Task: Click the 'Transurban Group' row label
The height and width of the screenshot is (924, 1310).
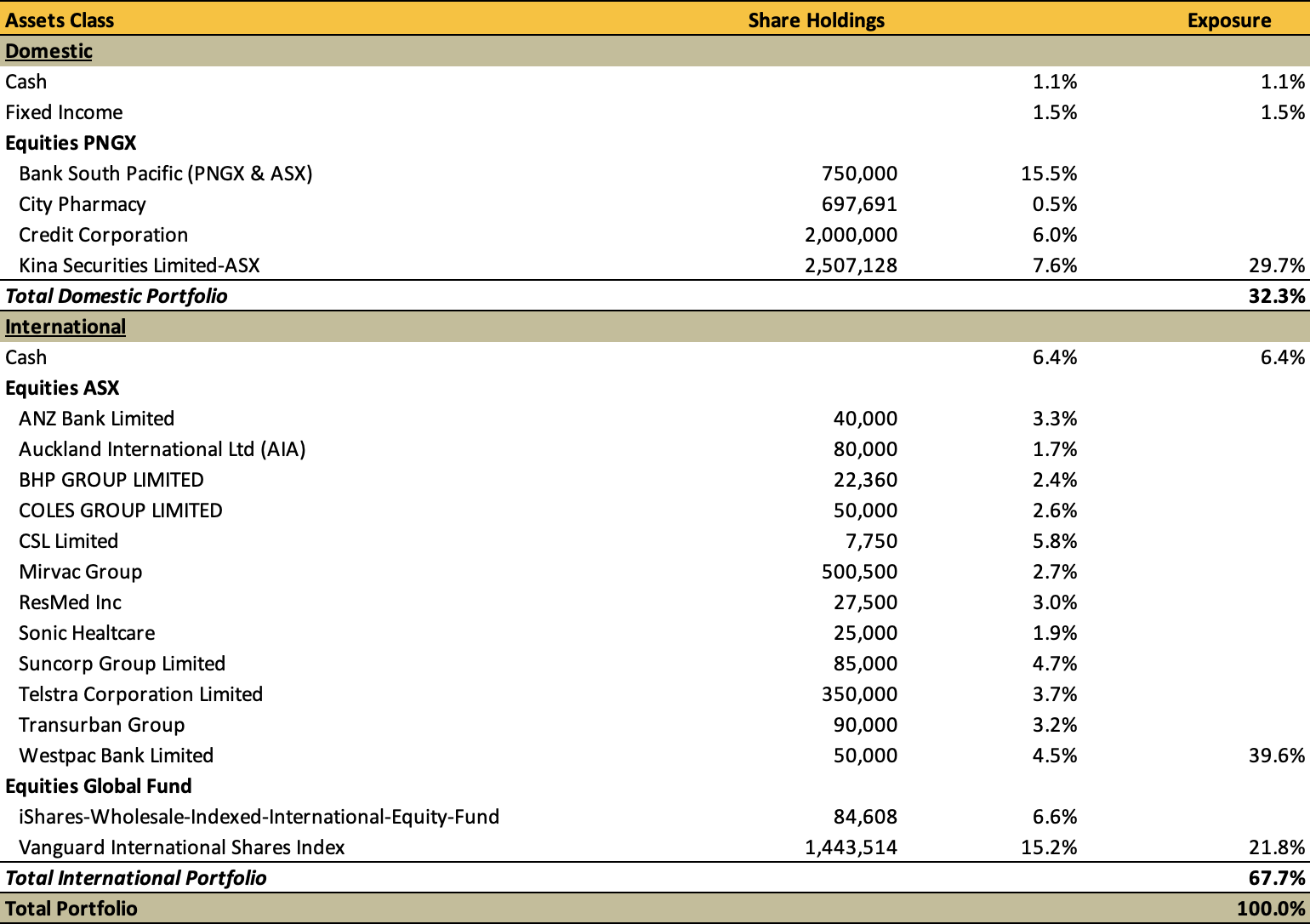Action: [x=102, y=725]
